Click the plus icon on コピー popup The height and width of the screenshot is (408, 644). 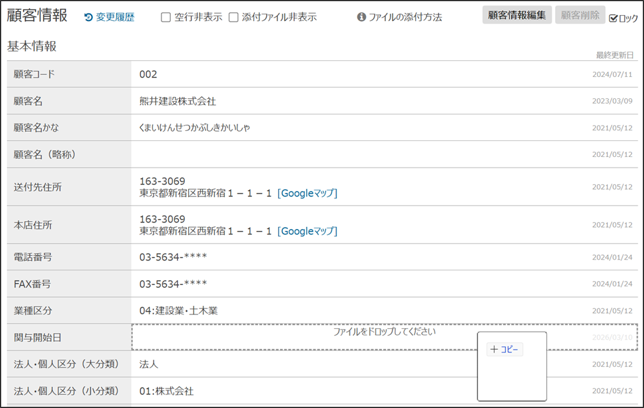(494, 349)
